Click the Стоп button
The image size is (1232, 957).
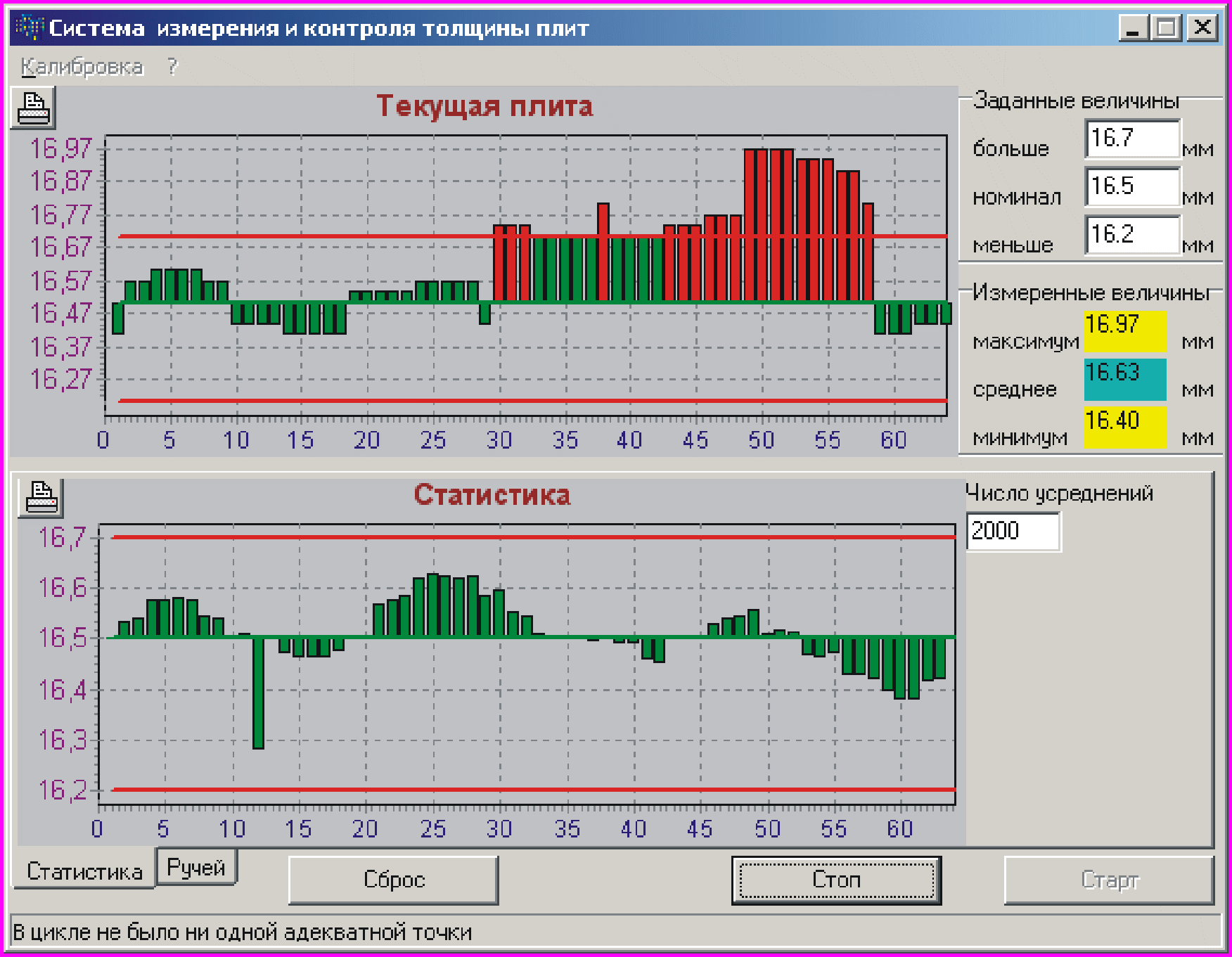[836, 880]
